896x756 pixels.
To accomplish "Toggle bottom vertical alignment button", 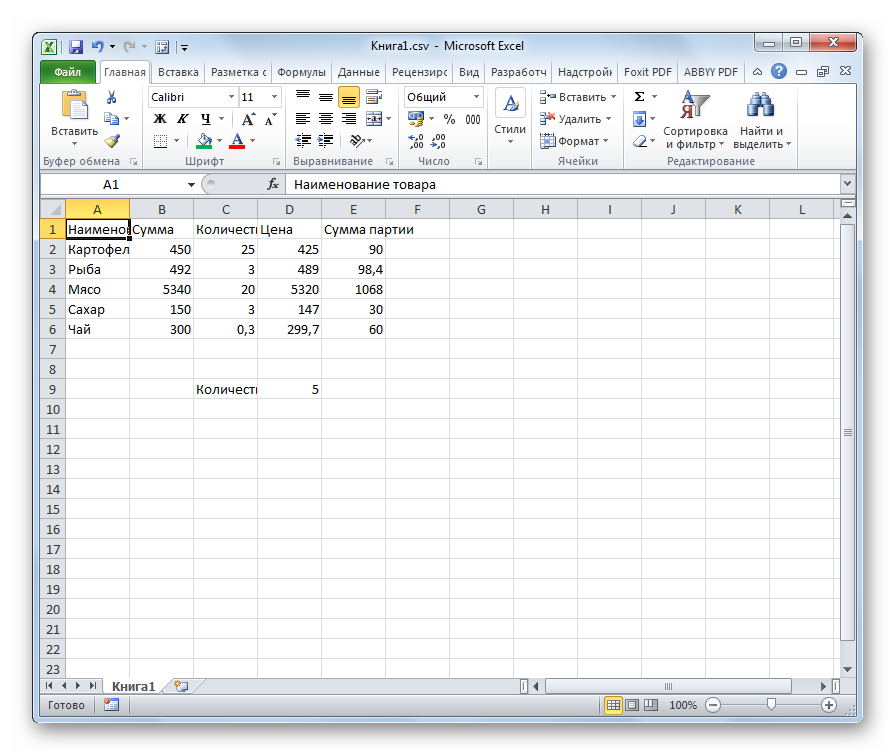I will pyautogui.click(x=348, y=97).
